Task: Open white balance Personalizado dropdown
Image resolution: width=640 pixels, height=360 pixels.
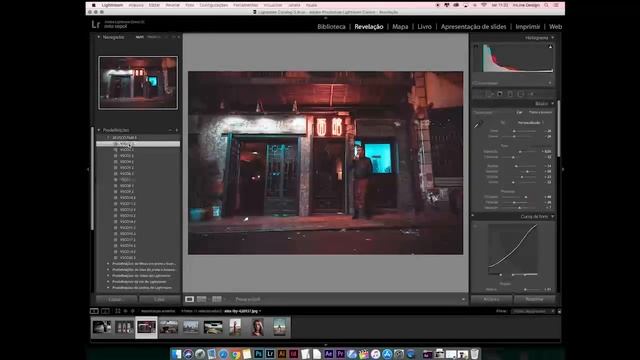Action: pyautogui.click(x=531, y=122)
